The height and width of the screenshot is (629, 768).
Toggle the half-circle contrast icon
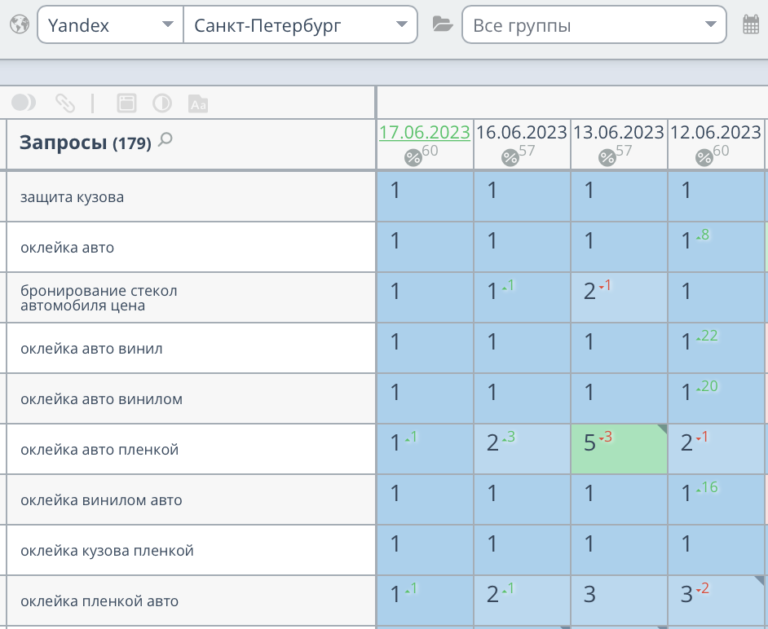click(162, 102)
